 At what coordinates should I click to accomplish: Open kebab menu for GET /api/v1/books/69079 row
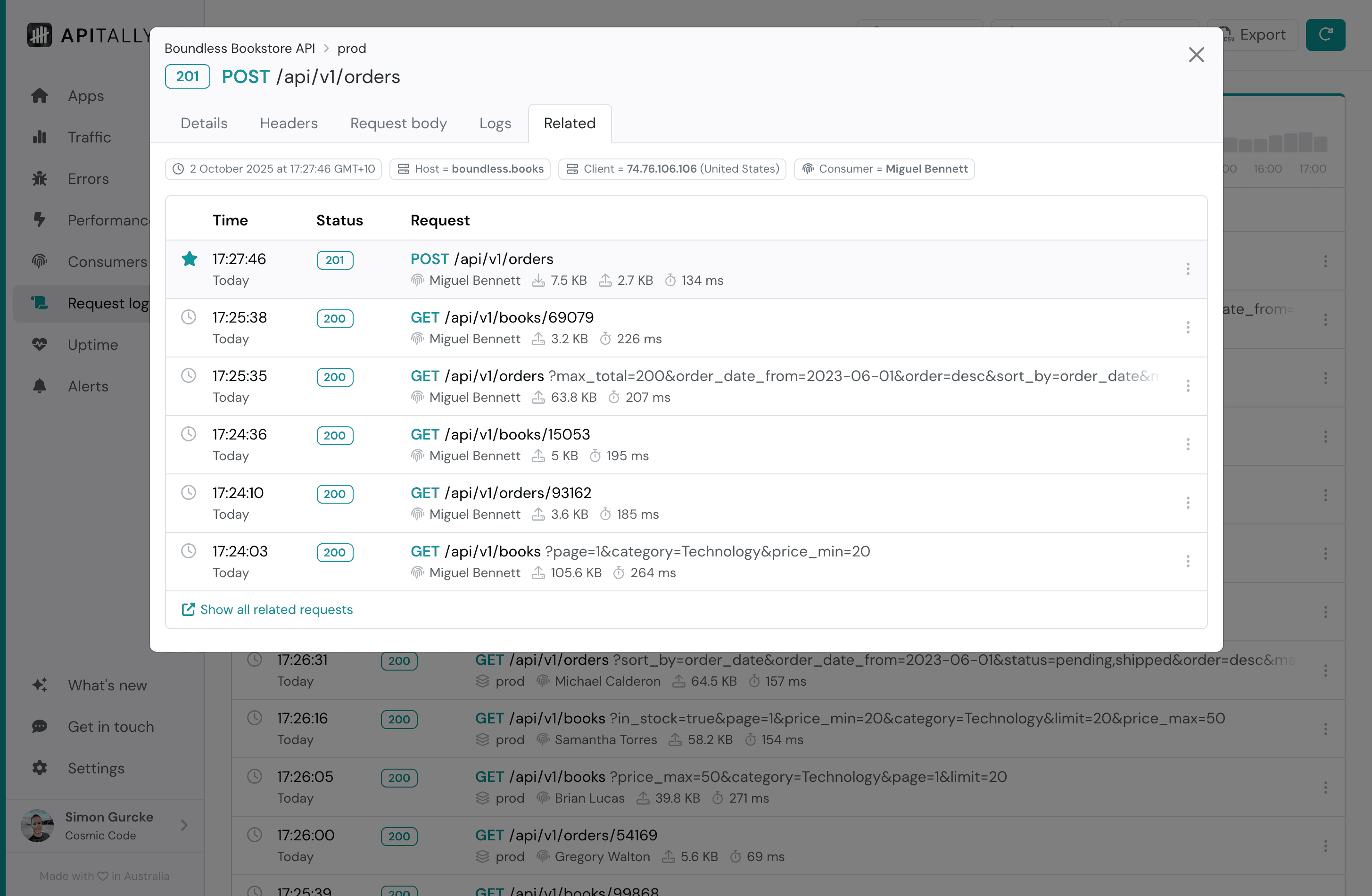click(x=1188, y=327)
